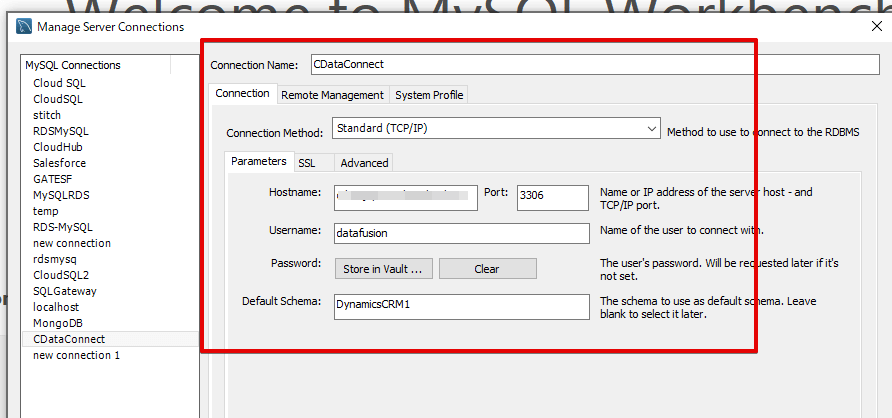Viewport: 892px width, 418px height.
Task: Select the Parameters sub-tab
Action: [259, 162]
